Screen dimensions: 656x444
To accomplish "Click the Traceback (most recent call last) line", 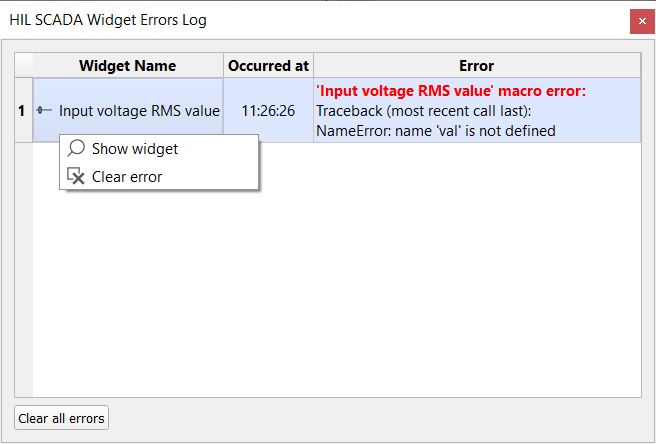I will pos(422,111).
